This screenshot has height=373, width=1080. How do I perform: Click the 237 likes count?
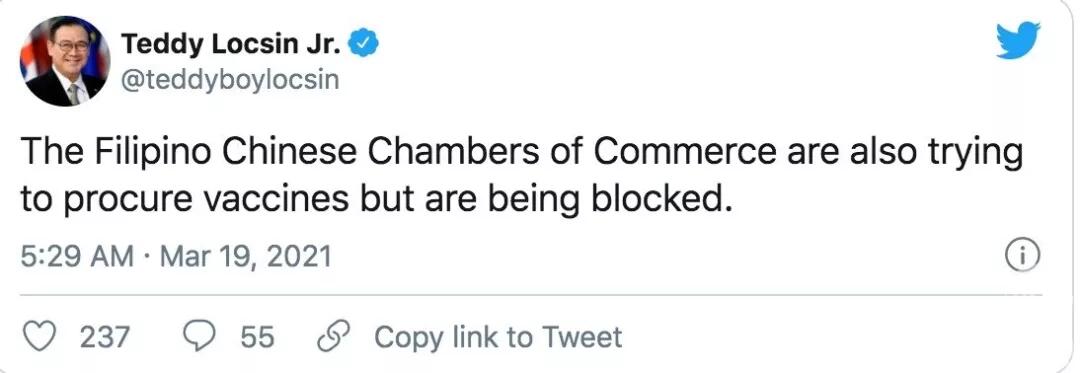(105, 338)
